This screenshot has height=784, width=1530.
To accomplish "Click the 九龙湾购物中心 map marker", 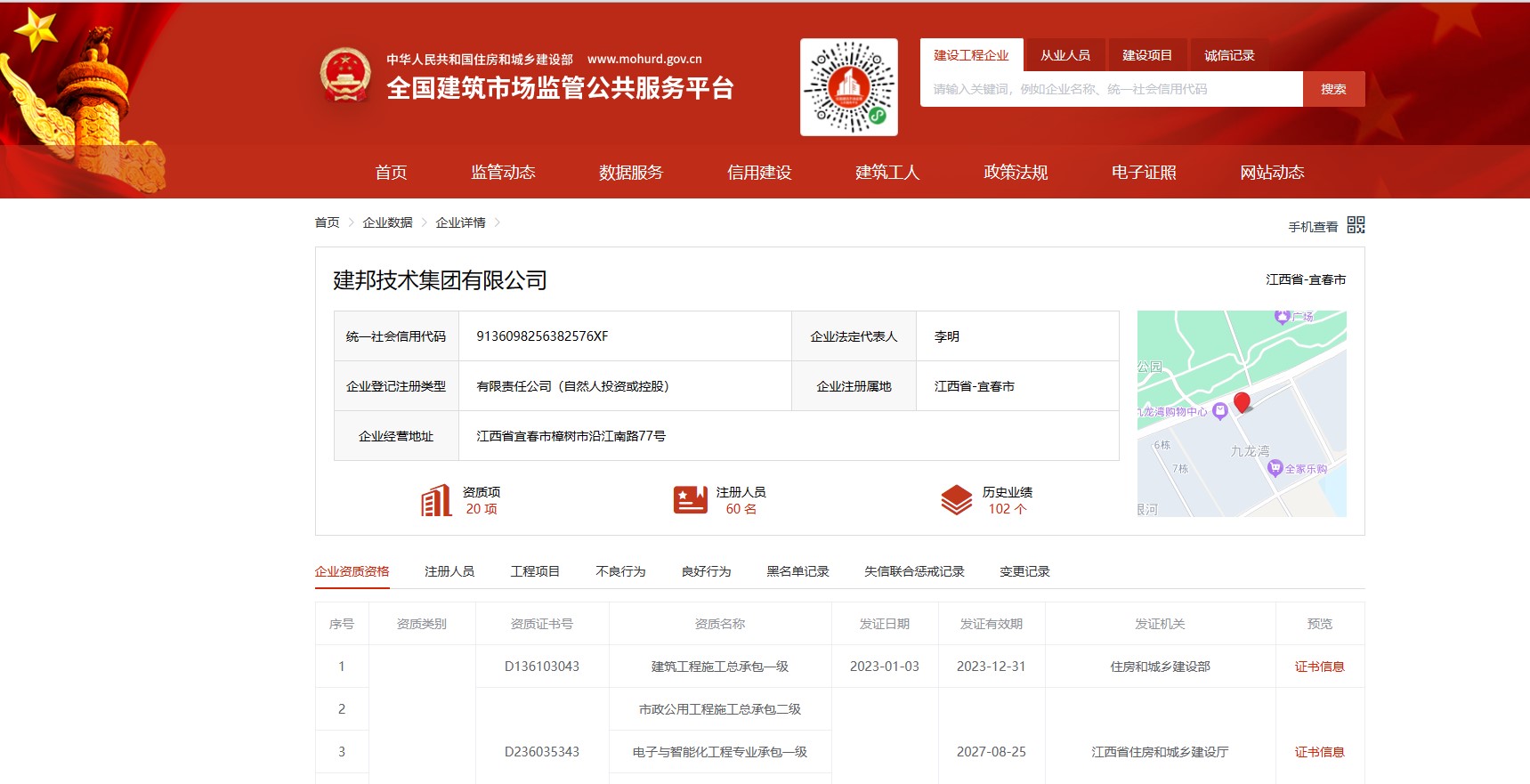I will tap(1220, 410).
